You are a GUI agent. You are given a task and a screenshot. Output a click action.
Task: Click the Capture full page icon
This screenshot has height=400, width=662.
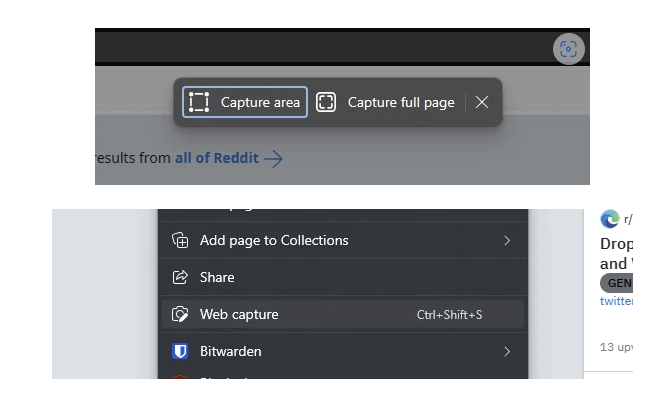tap(326, 102)
